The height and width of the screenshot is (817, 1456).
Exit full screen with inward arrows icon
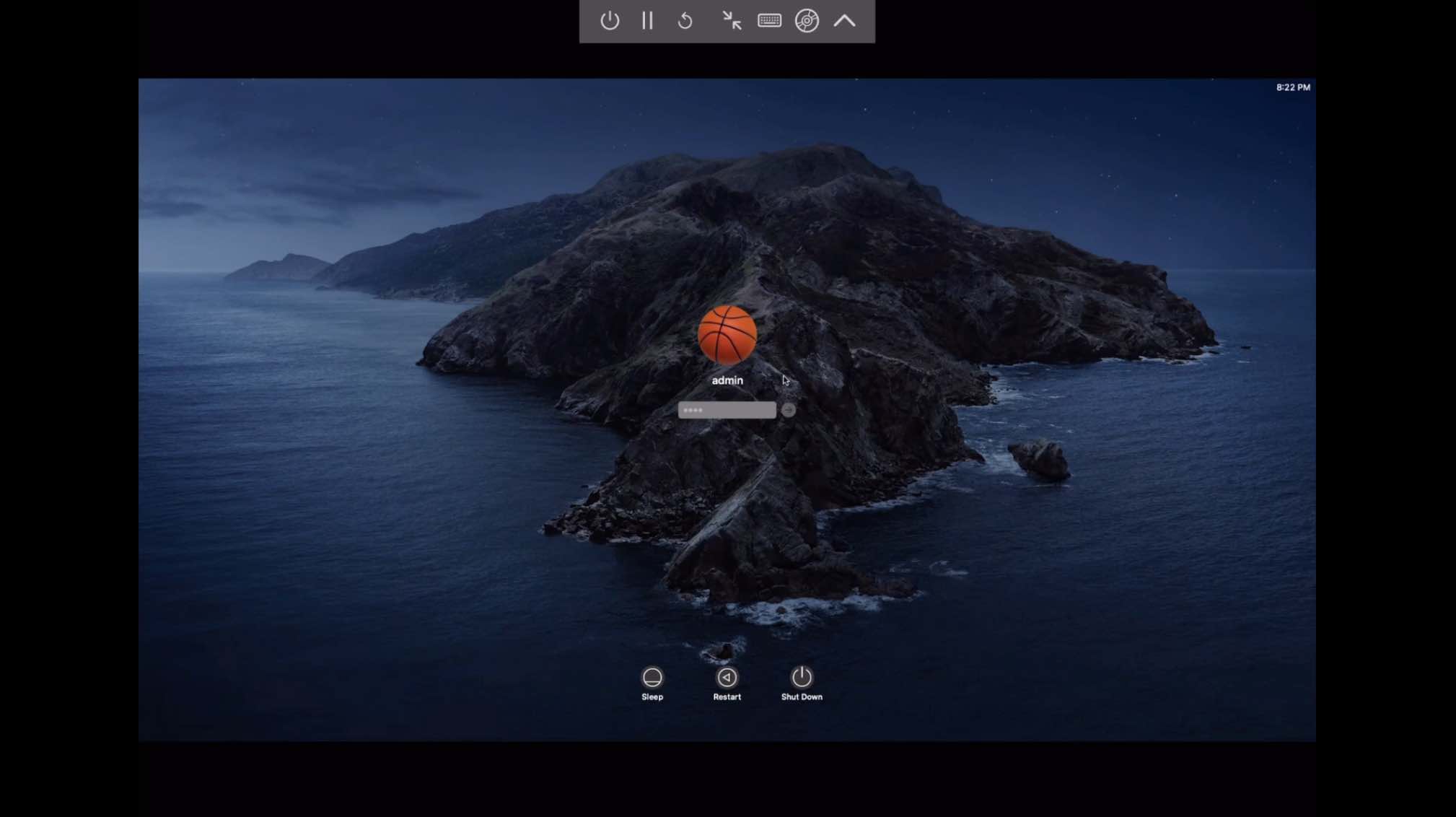point(732,21)
